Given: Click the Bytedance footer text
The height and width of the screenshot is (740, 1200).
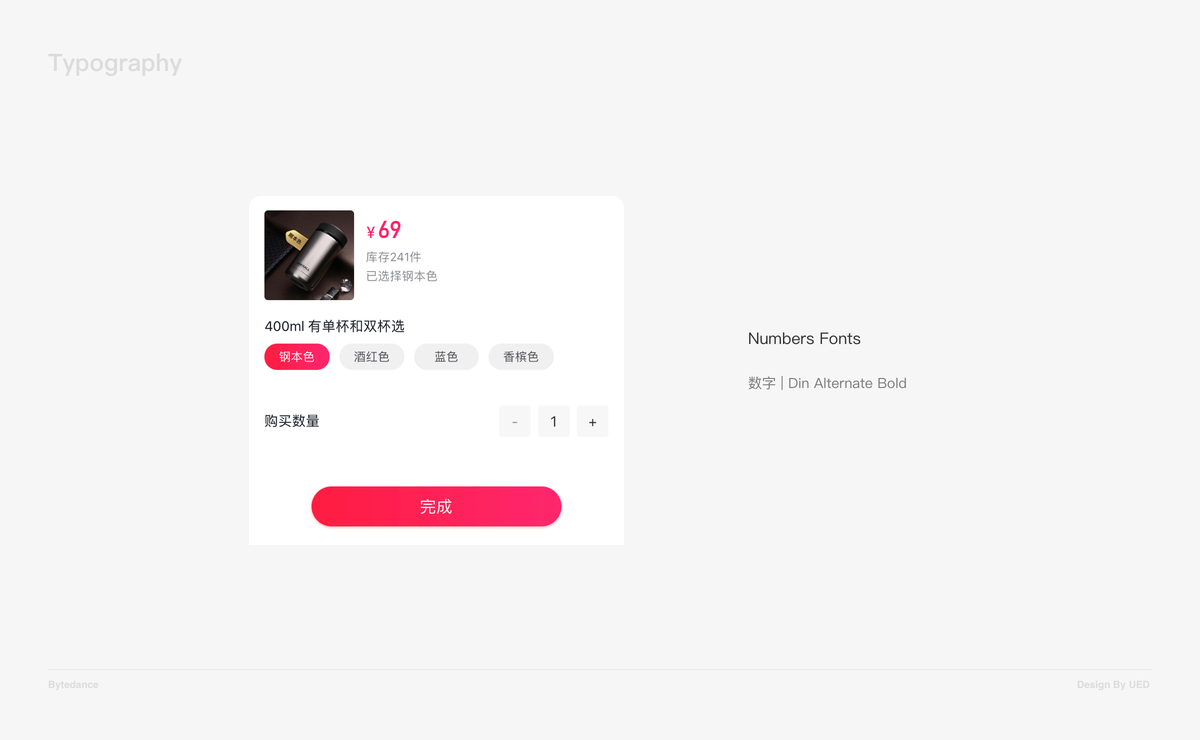Looking at the screenshot, I should pyautogui.click(x=73, y=685).
